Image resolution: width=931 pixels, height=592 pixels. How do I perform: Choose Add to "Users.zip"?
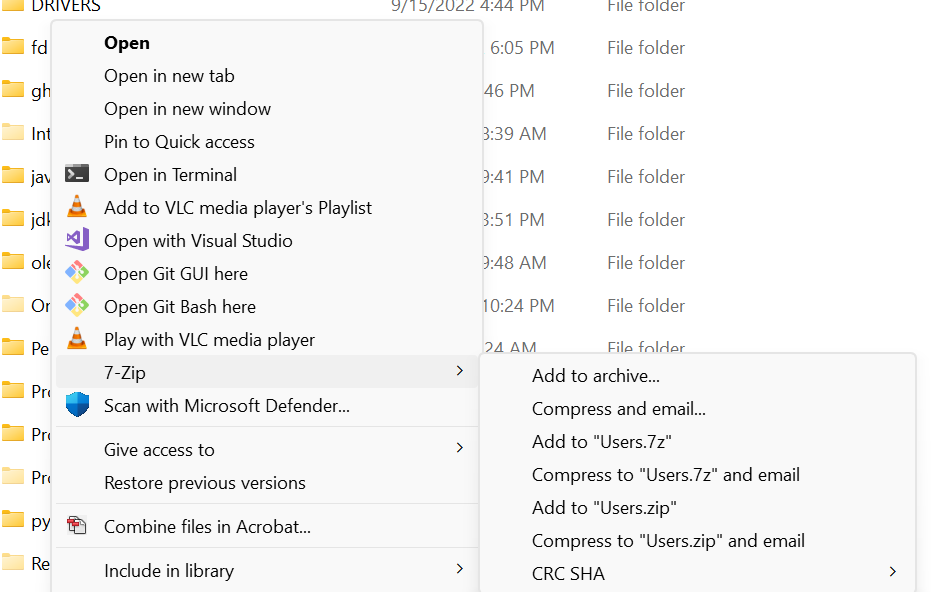(604, 508)
